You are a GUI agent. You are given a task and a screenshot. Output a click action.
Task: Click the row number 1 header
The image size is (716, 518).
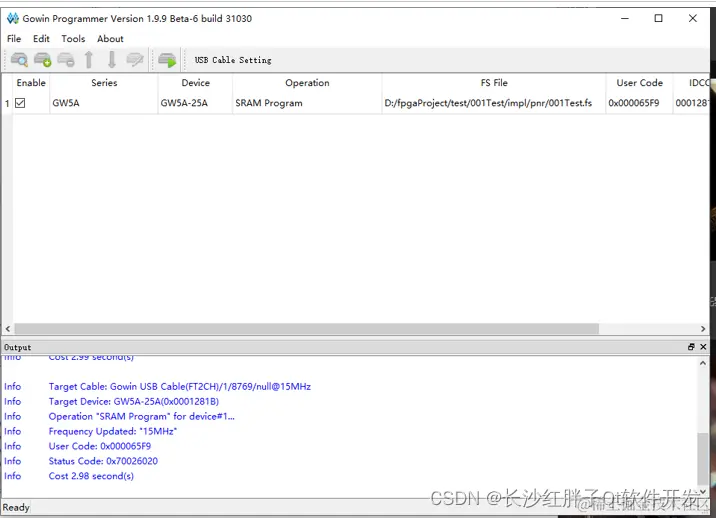click(x=7, y=104)
